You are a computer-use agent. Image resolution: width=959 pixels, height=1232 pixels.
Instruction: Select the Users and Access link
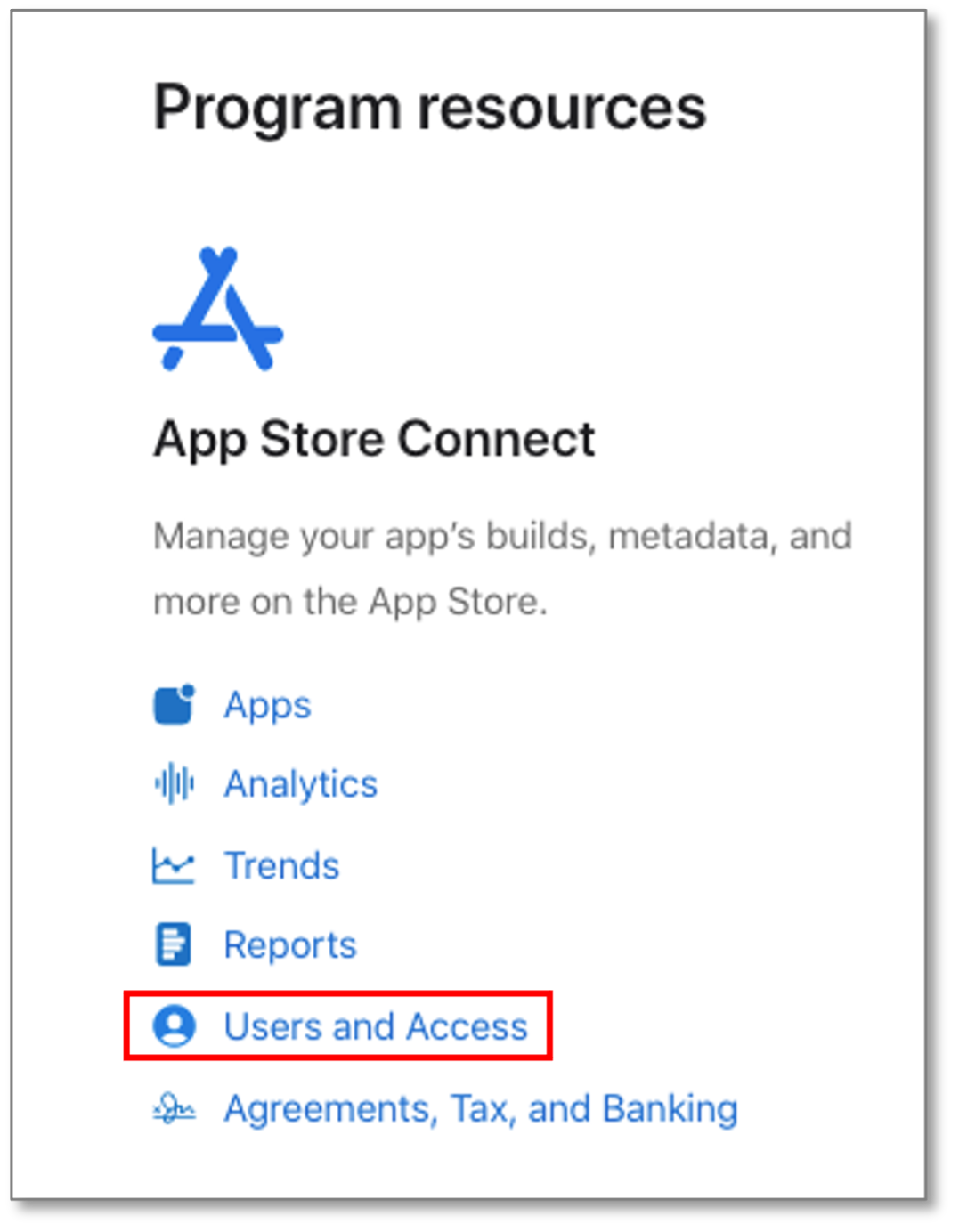click(376, 1026)
